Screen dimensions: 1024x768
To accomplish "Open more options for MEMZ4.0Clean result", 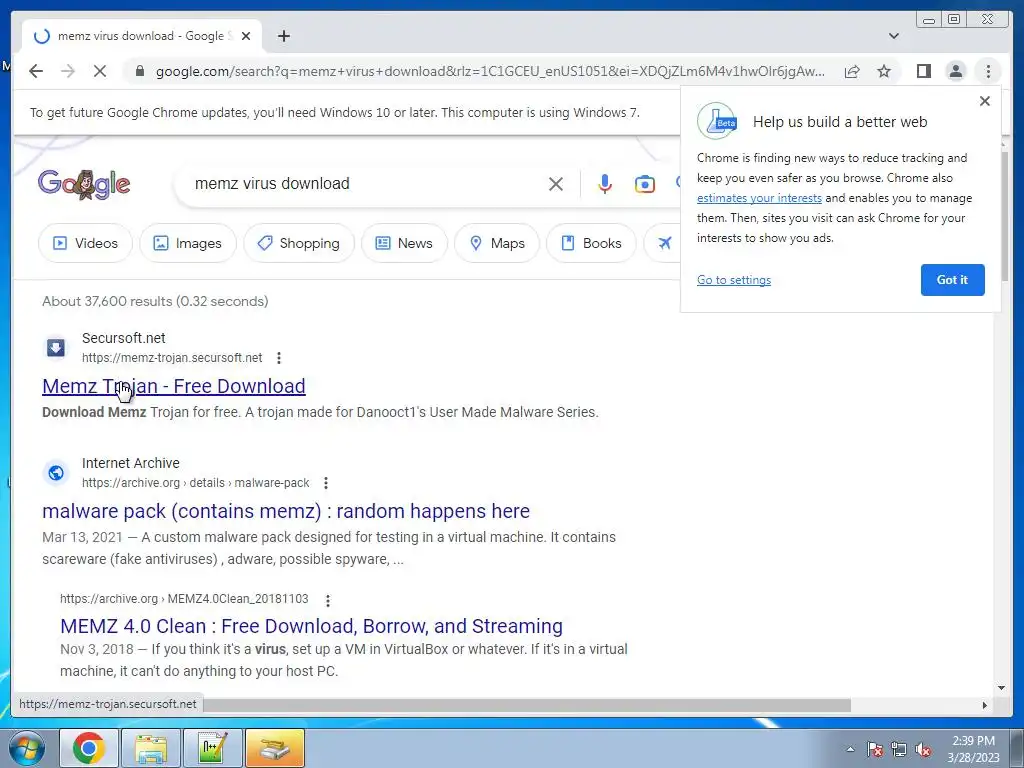I will click(x=328, y=600).
